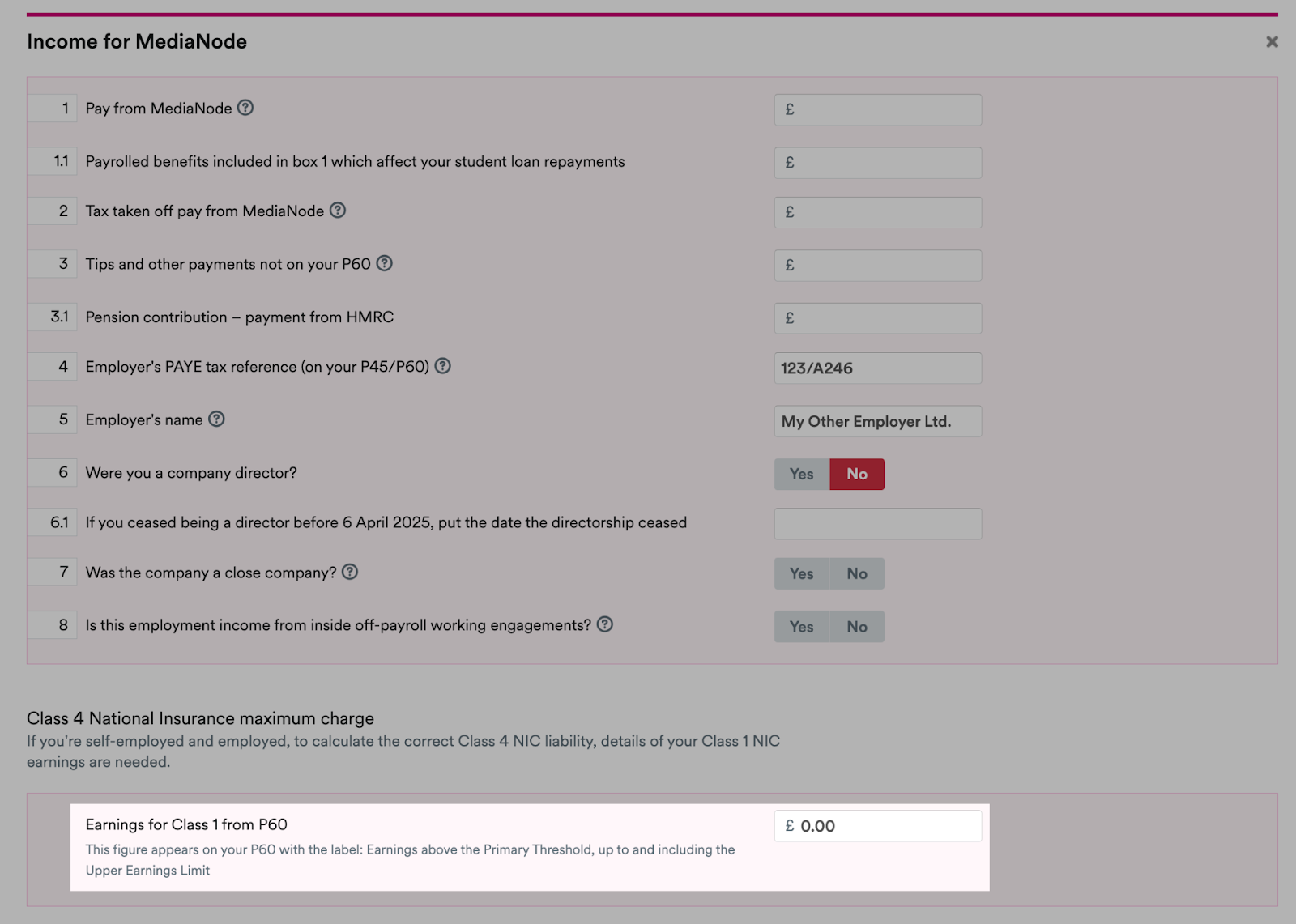Select Yes for company director

click(x=802, y=475)
